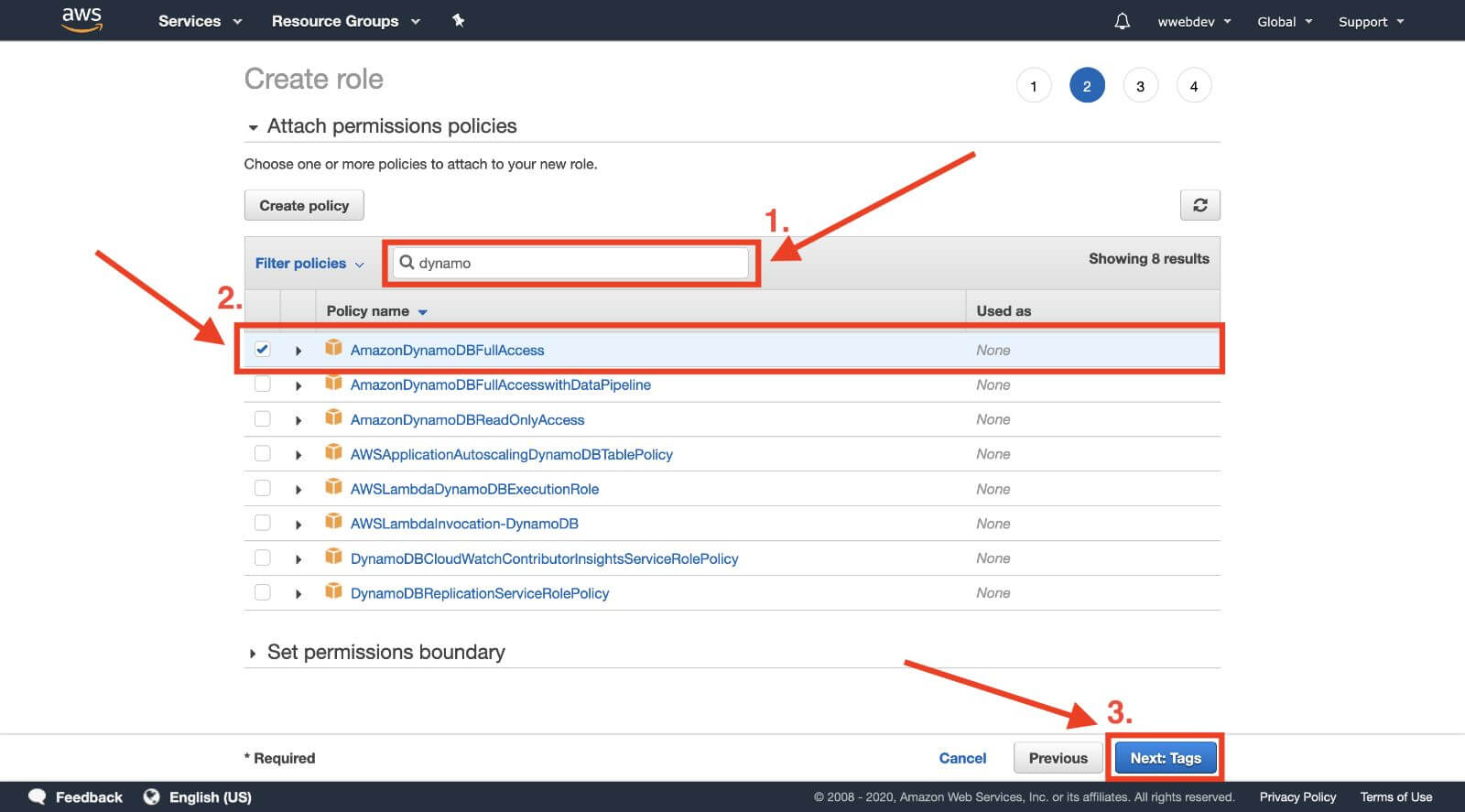Collapse the Attach permissions policies section
This screenshot has width=1465, height=812.
click(253, 128)
